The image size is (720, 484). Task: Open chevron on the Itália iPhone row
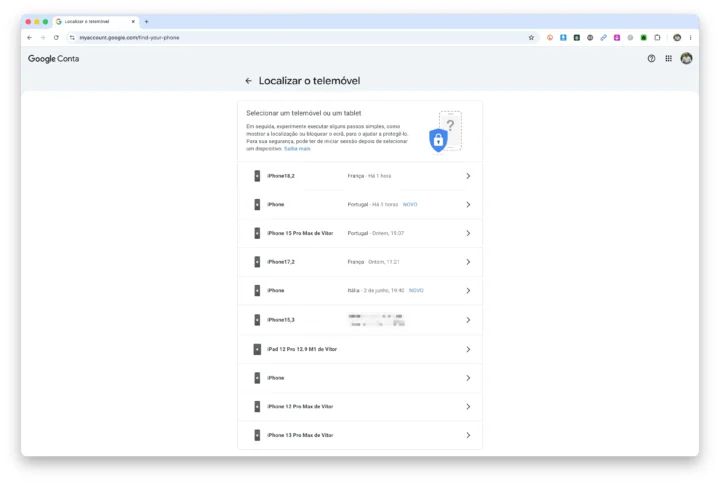coord(468,291)
